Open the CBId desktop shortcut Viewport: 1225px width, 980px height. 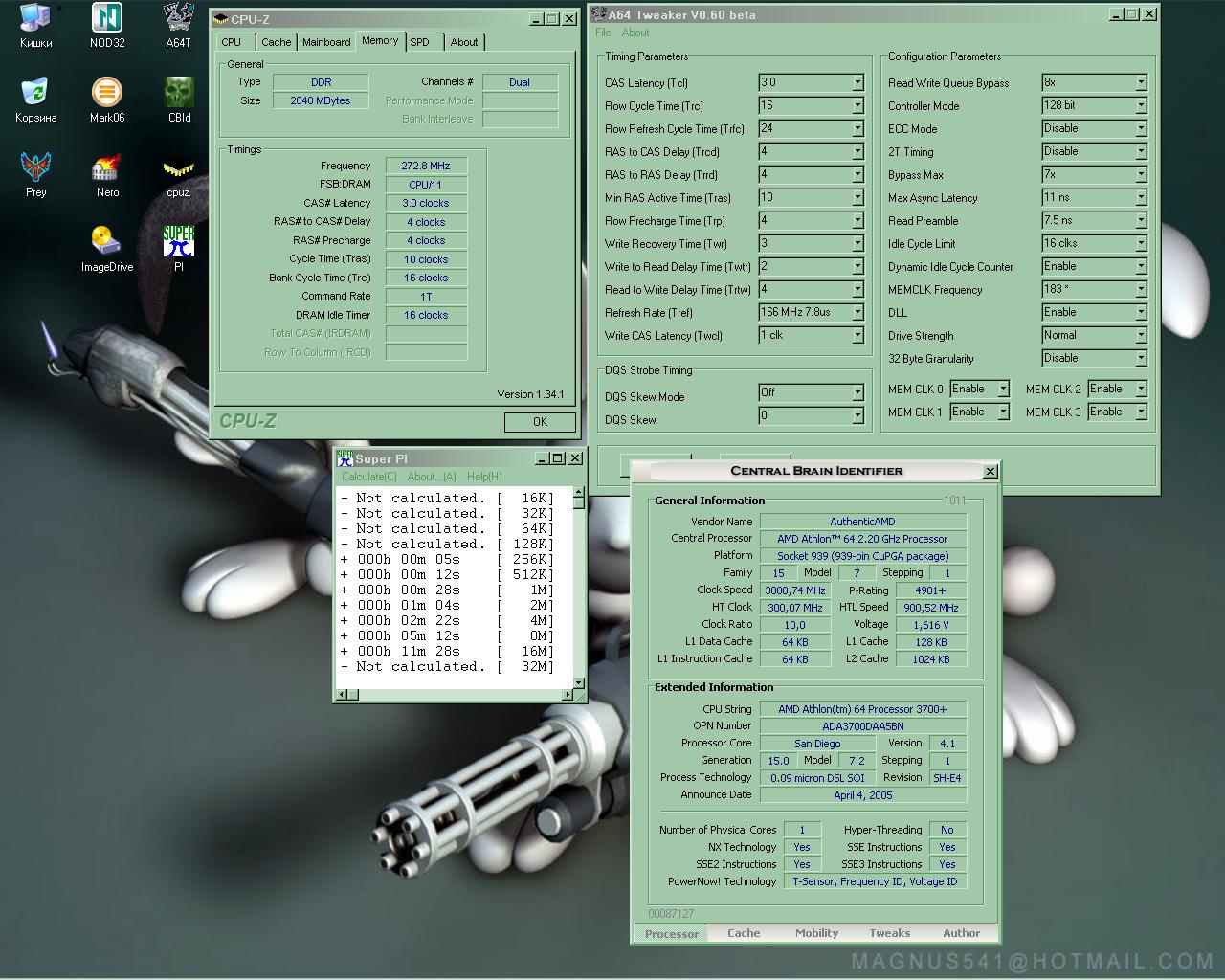[179, 100]
